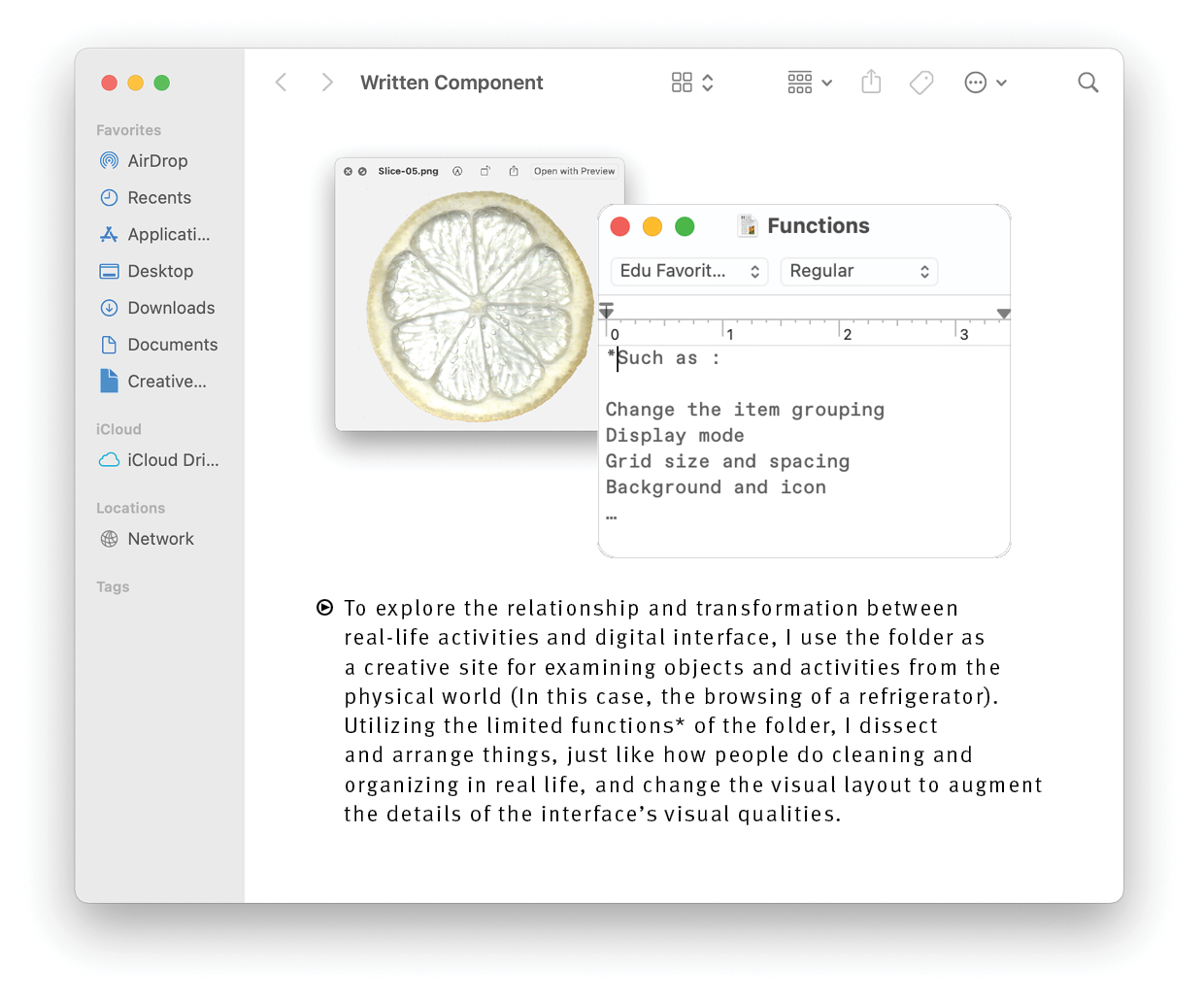Click the 'Background and icon' line
Image resolution: width=1204 pixels, height=1001 pixels.
coord(716,487)
